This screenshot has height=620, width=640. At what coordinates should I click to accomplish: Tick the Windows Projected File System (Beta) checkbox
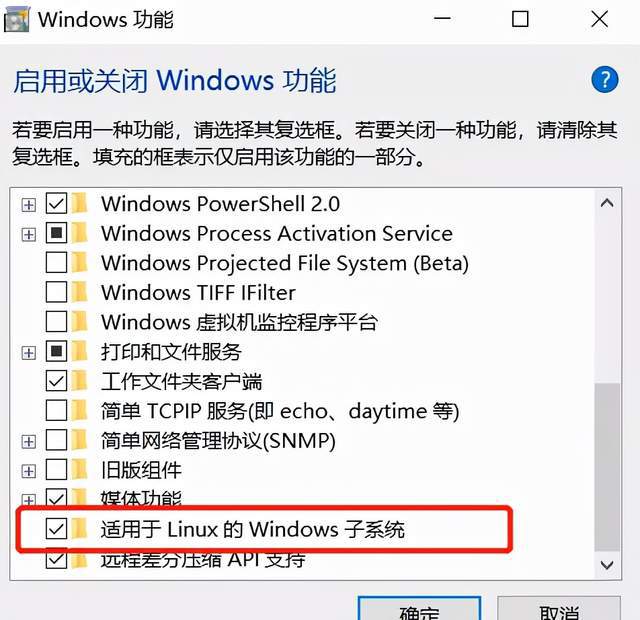(56, 262)
